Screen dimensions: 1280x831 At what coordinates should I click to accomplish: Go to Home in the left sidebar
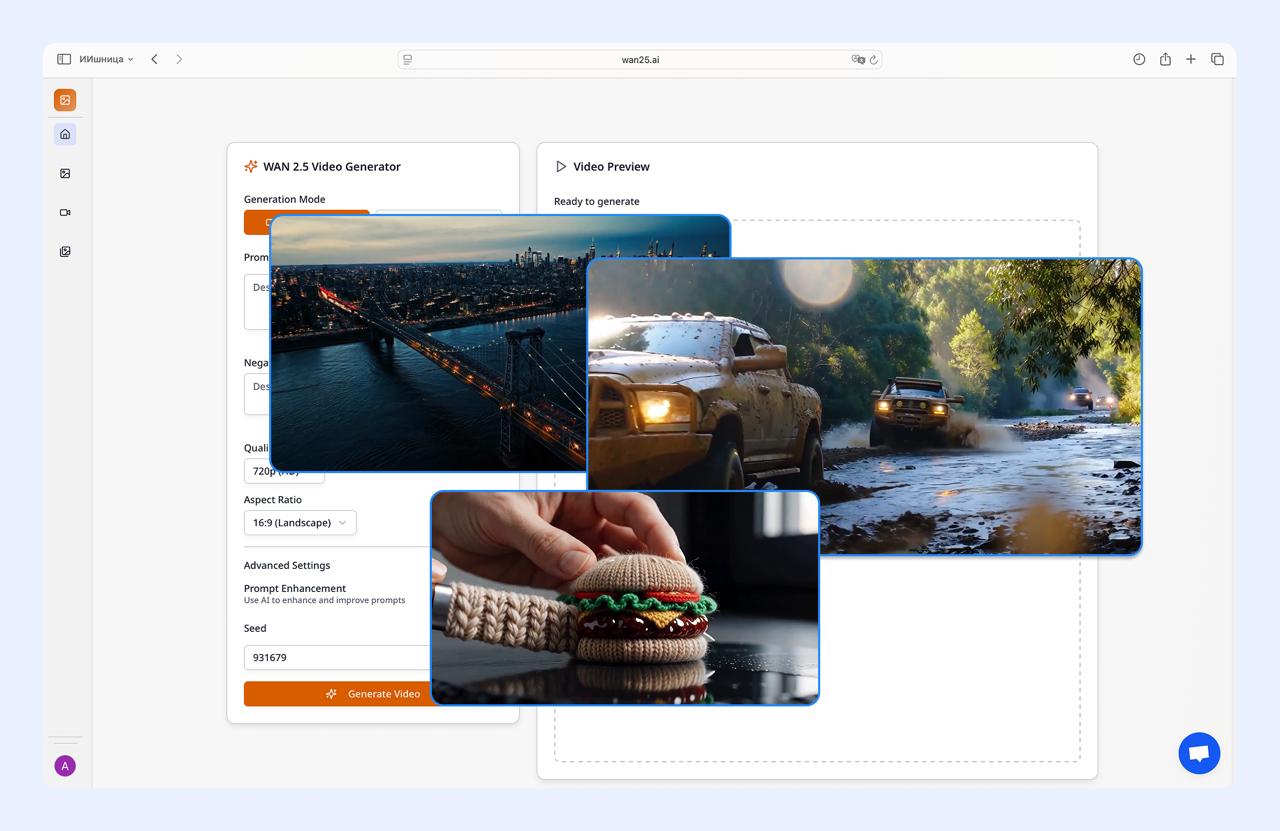[x=65, y=134]
